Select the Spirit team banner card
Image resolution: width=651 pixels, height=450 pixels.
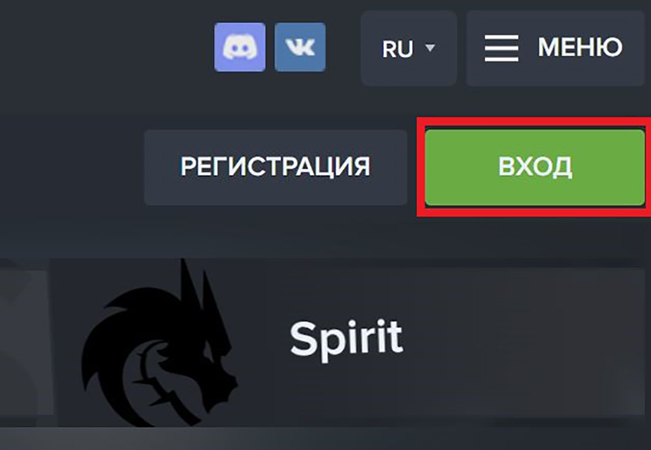(347, 341)
